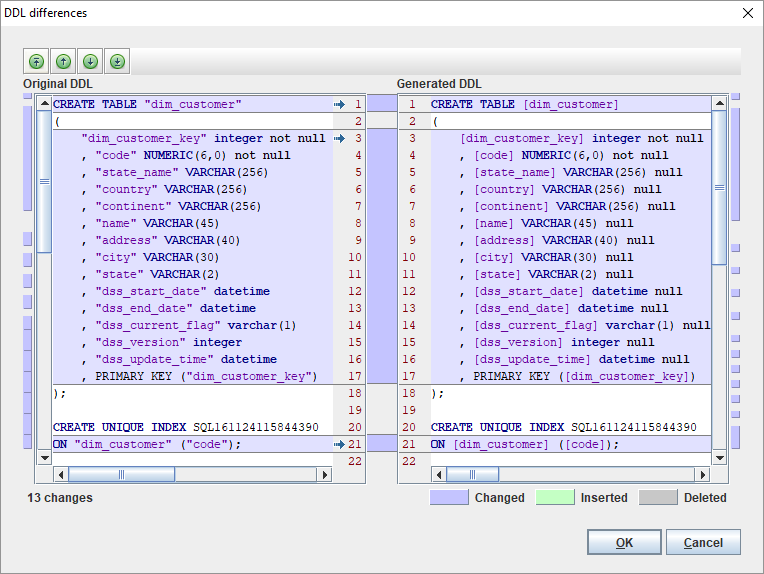Click the Inserted green legend swatch
764x574 pixels.
553,497
